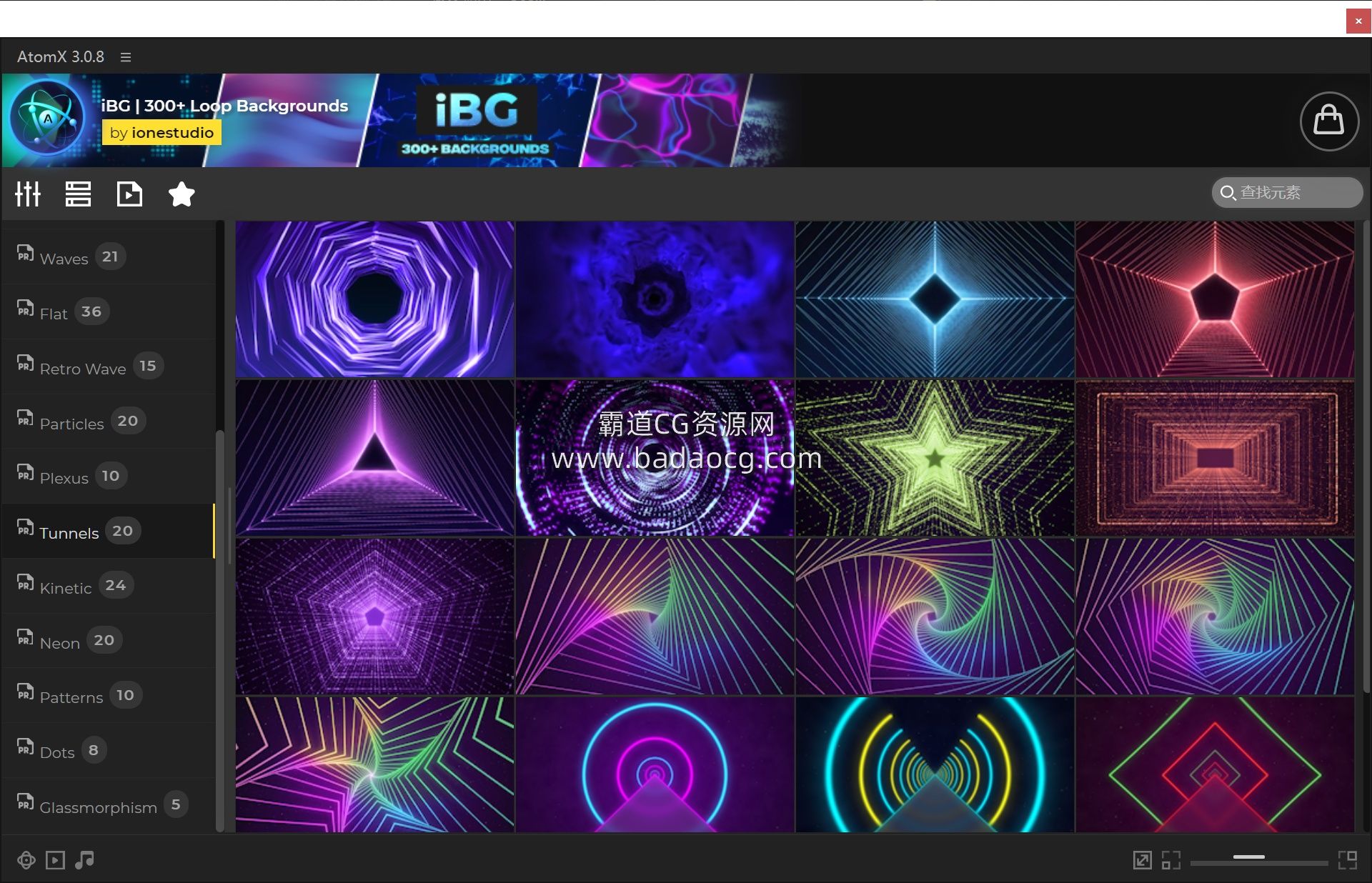This screenshot has width=1372, height=883.
Task: Select the blue smoke tunnel thumbnail
Action: point(655,299)
